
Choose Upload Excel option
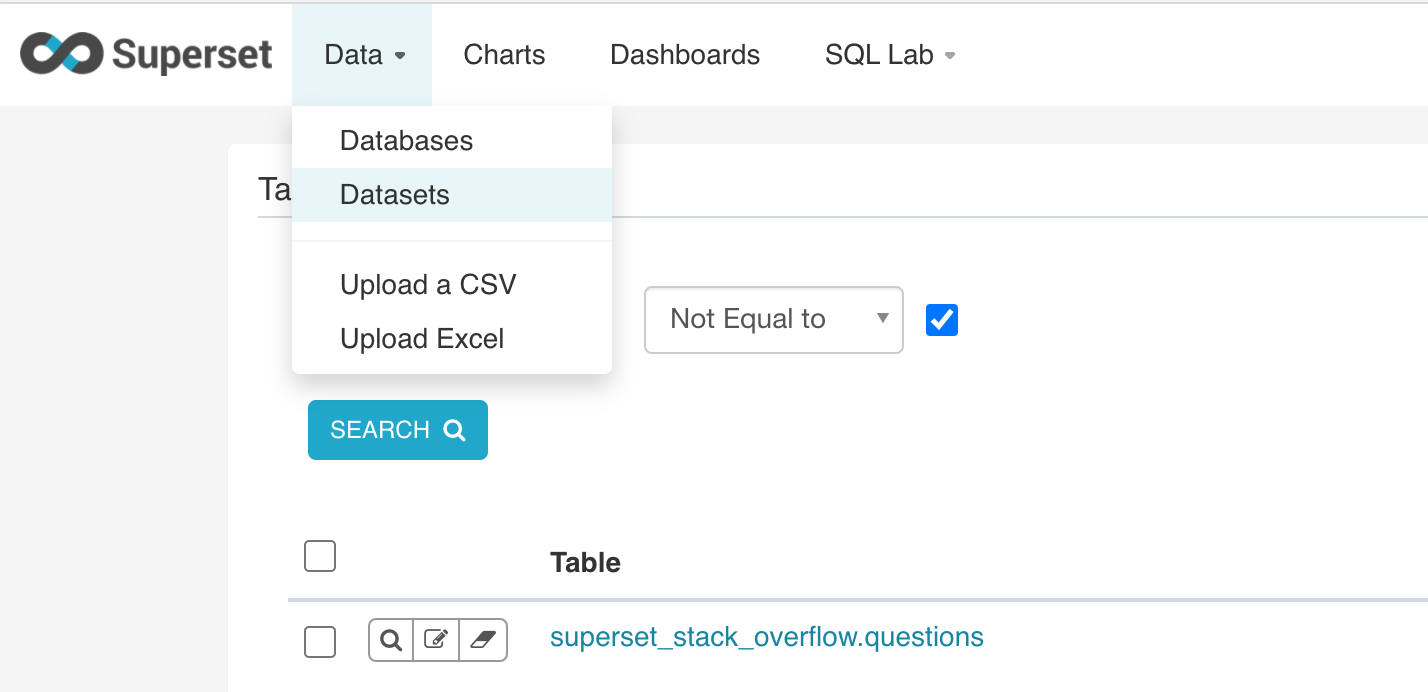pos(421,338)
